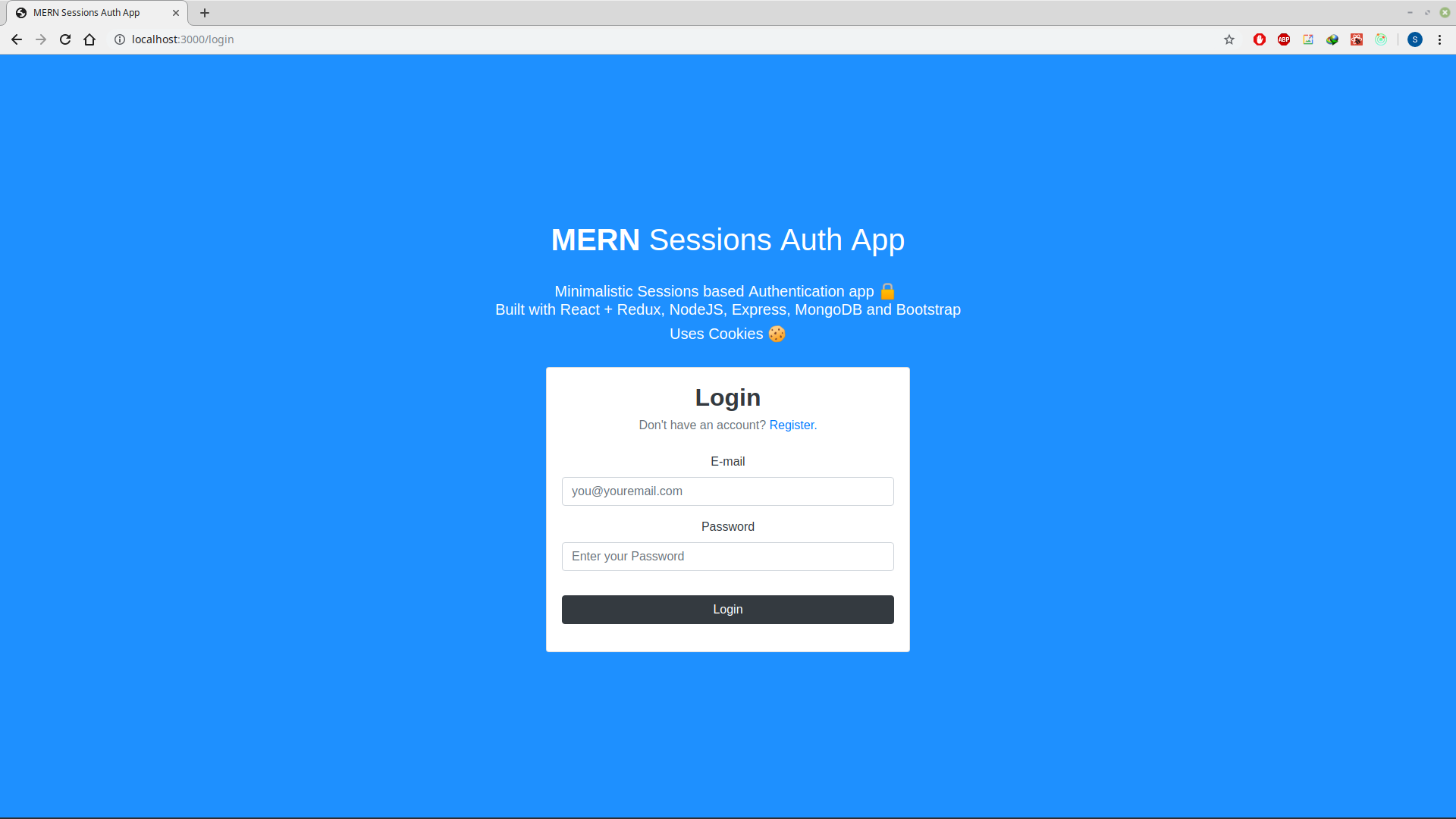Viewport: 1456px width, 819px height.
Task: Reload the login page
Action: (65, 39)
